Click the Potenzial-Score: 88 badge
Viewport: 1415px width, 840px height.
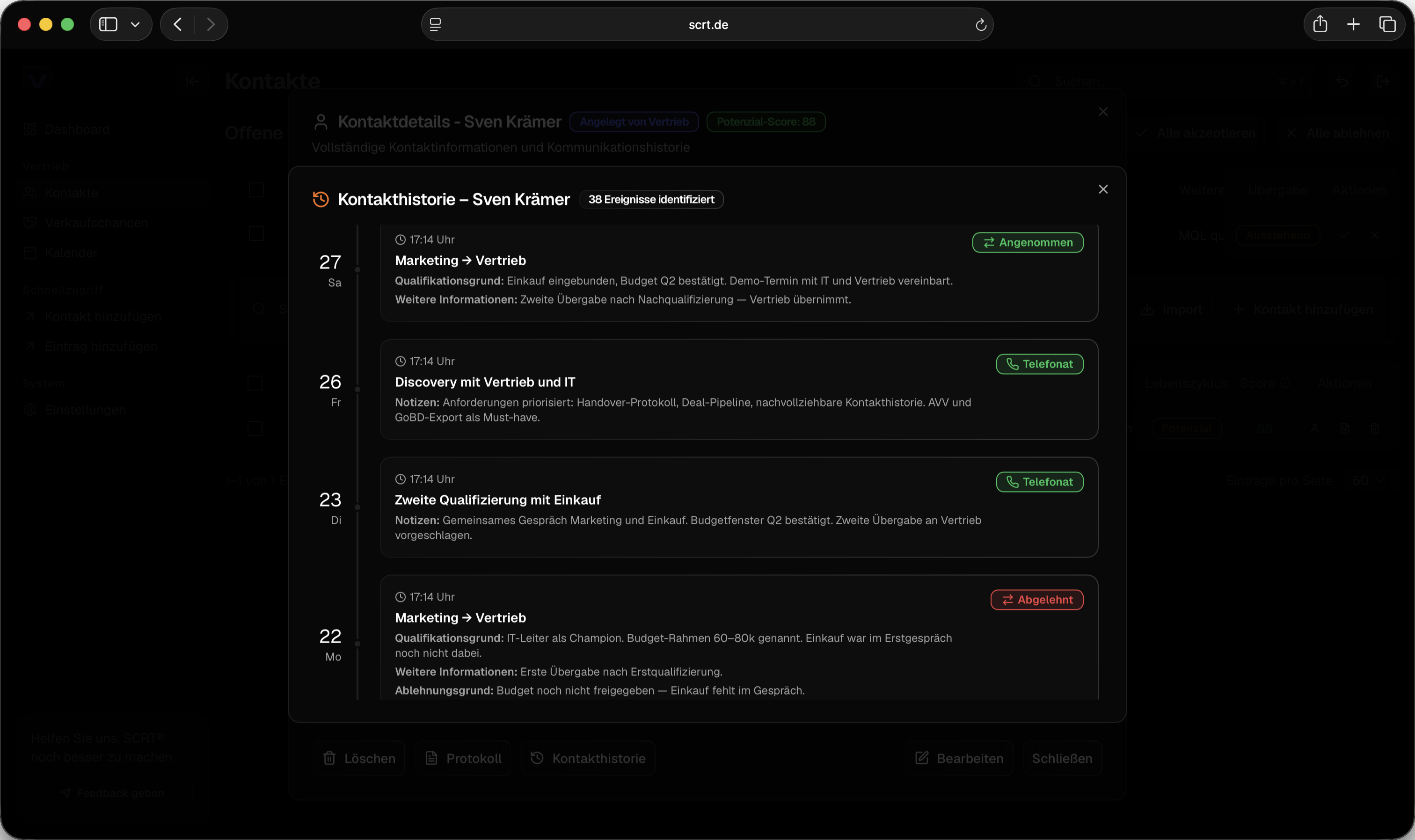[x=766, y=122]
